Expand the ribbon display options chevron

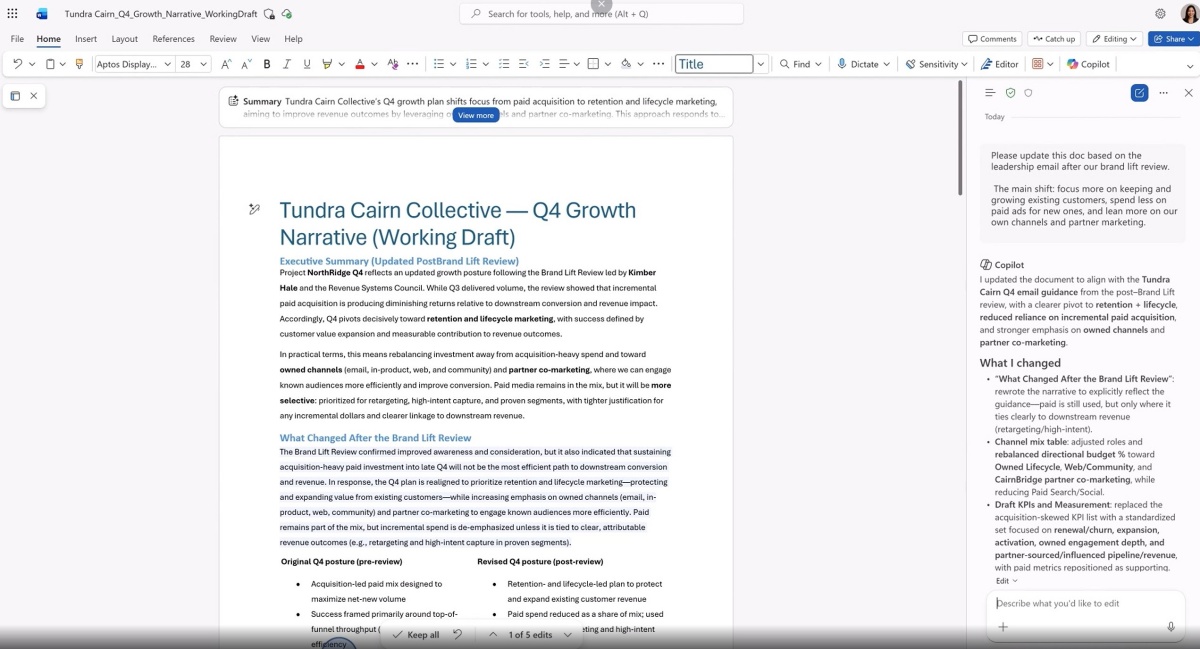[1190, 65]
